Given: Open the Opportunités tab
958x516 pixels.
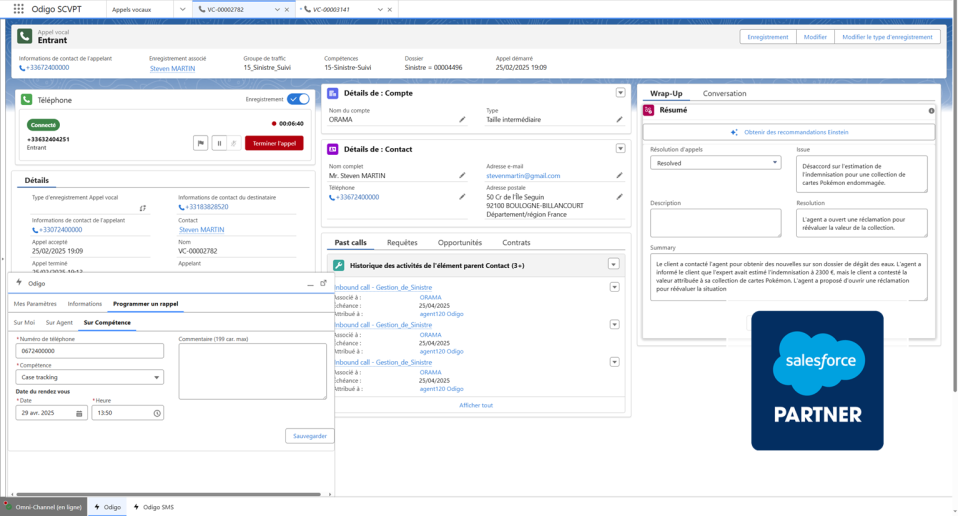Looking at the screenshot, I should coord(459,242).
